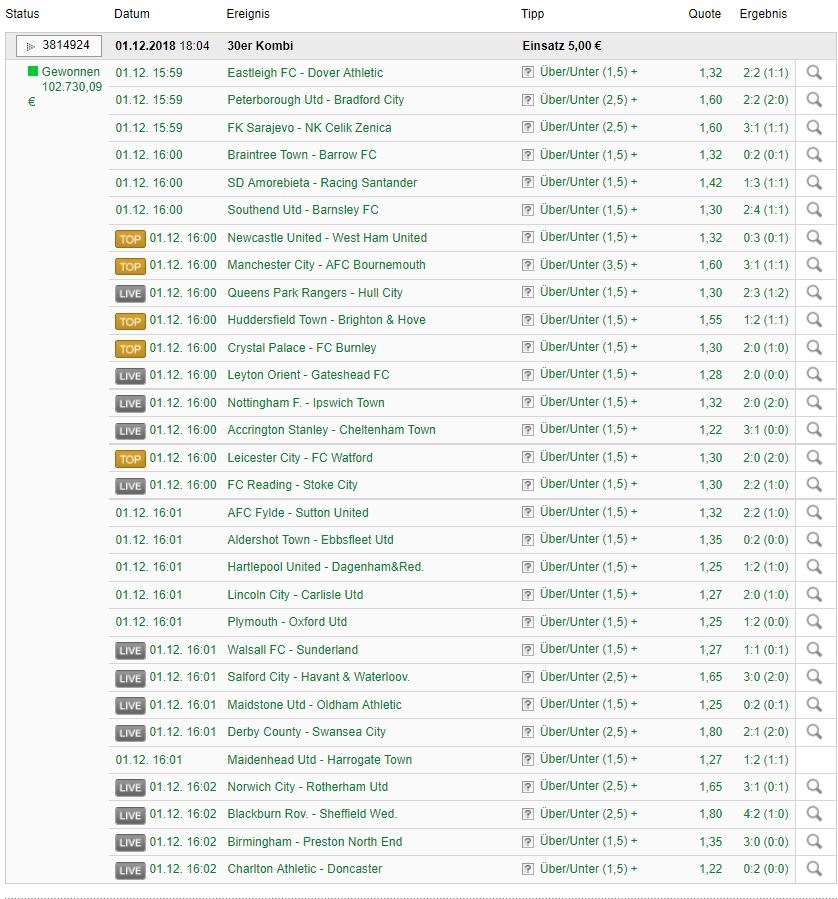Click magnifier in Charlton Athletic - Doncaster row
The height and width of the screenshot is (899, 838).
[814, 869]
